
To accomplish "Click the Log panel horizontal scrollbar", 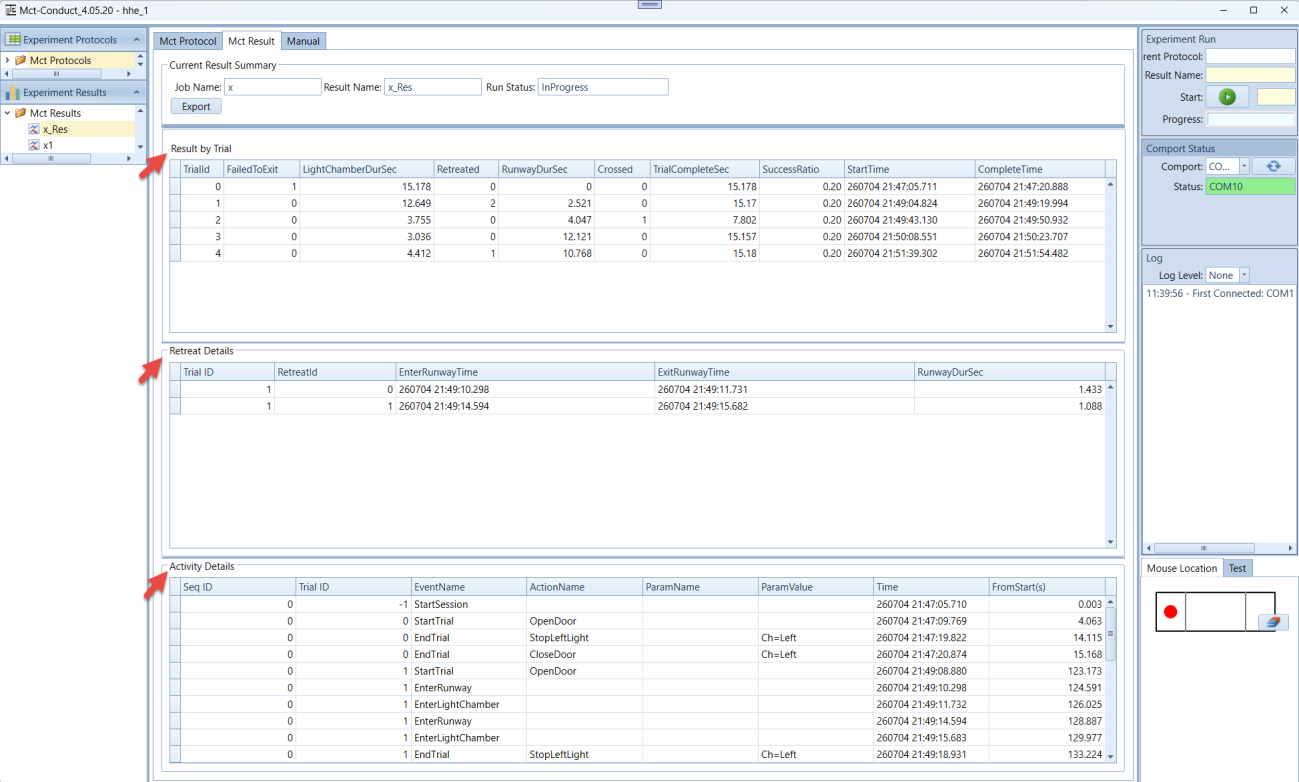I will [1203, 548].
